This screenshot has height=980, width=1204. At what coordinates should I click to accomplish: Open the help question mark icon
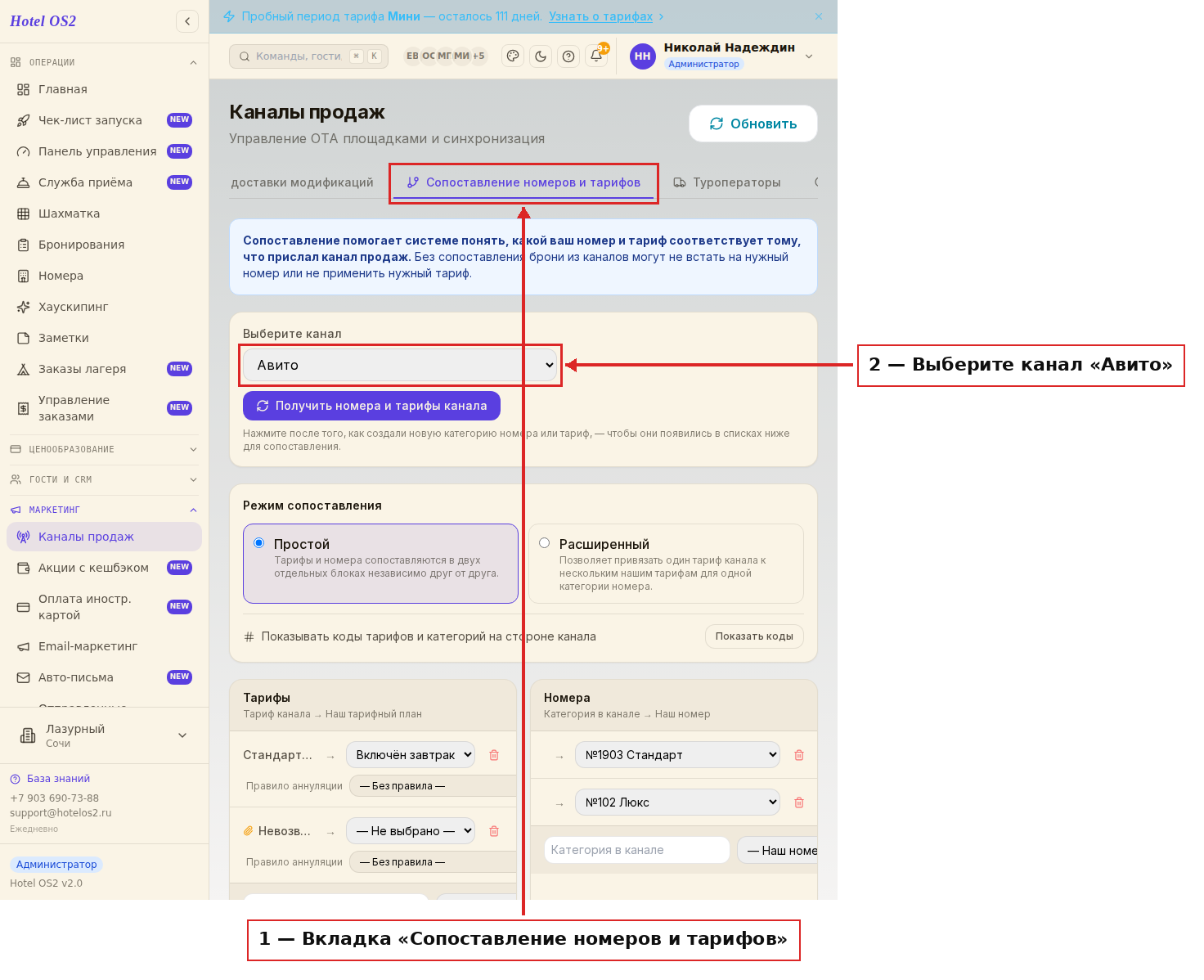click(x=568, y=56)
